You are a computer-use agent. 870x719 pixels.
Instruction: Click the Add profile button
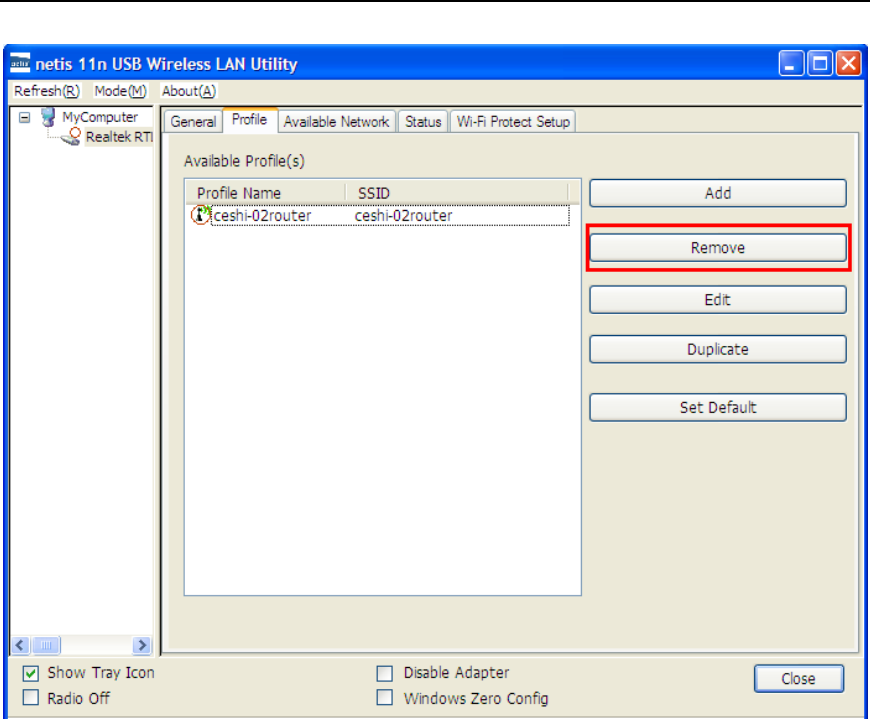tap(717, 193)
